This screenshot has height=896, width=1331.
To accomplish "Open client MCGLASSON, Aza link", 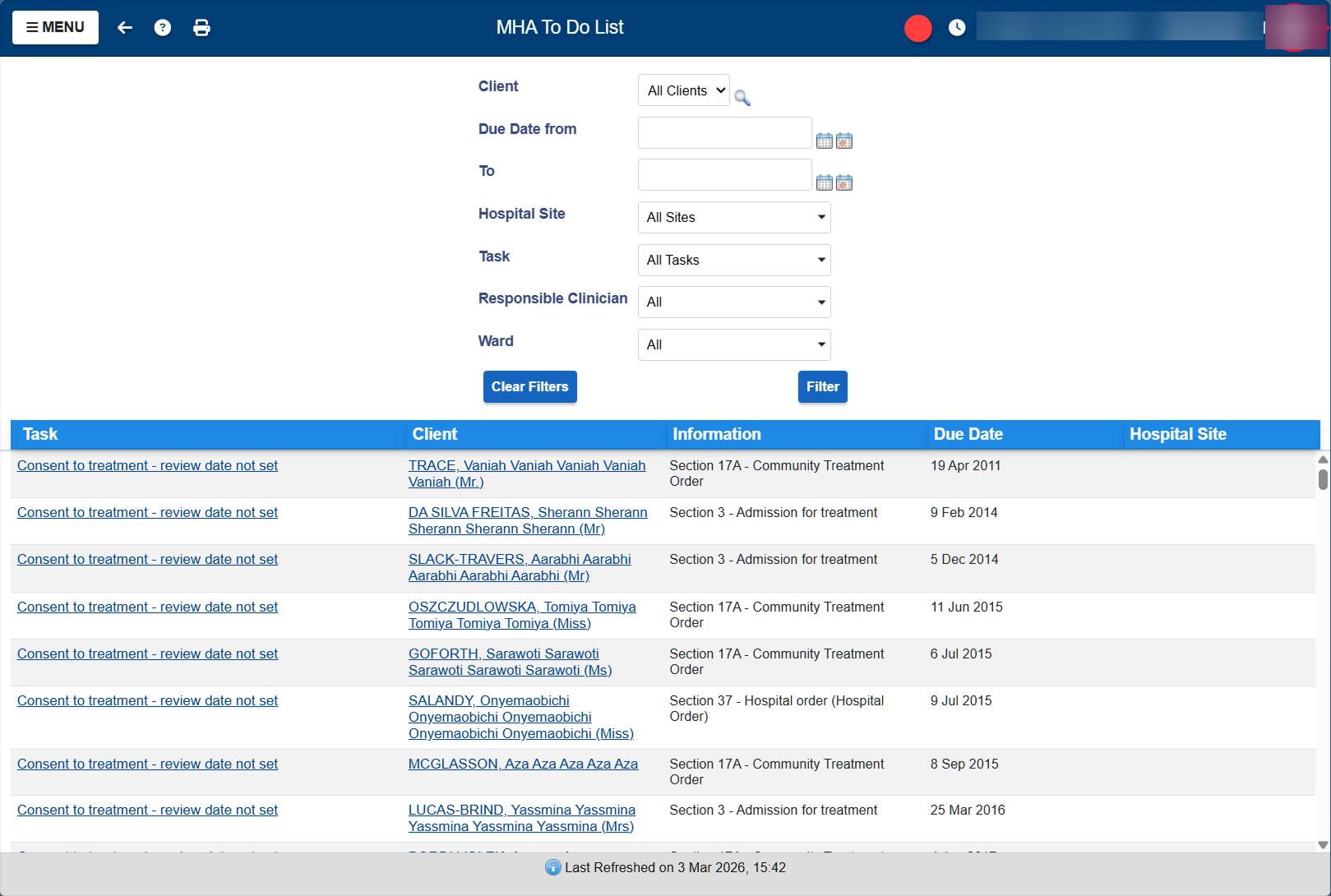I will coord(523,764).
